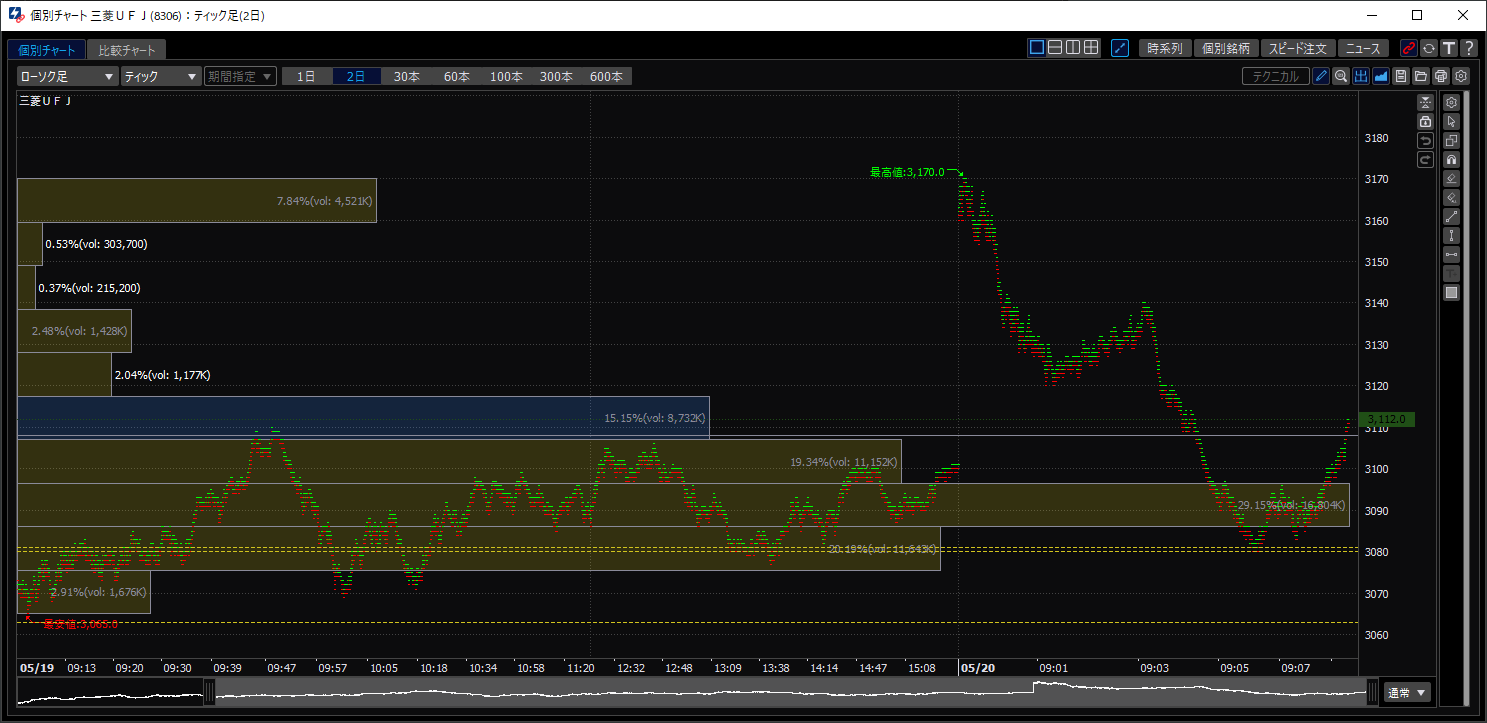Click the chart print icon
This screenshot has height=723, width=1487.
click(1441, 76)
